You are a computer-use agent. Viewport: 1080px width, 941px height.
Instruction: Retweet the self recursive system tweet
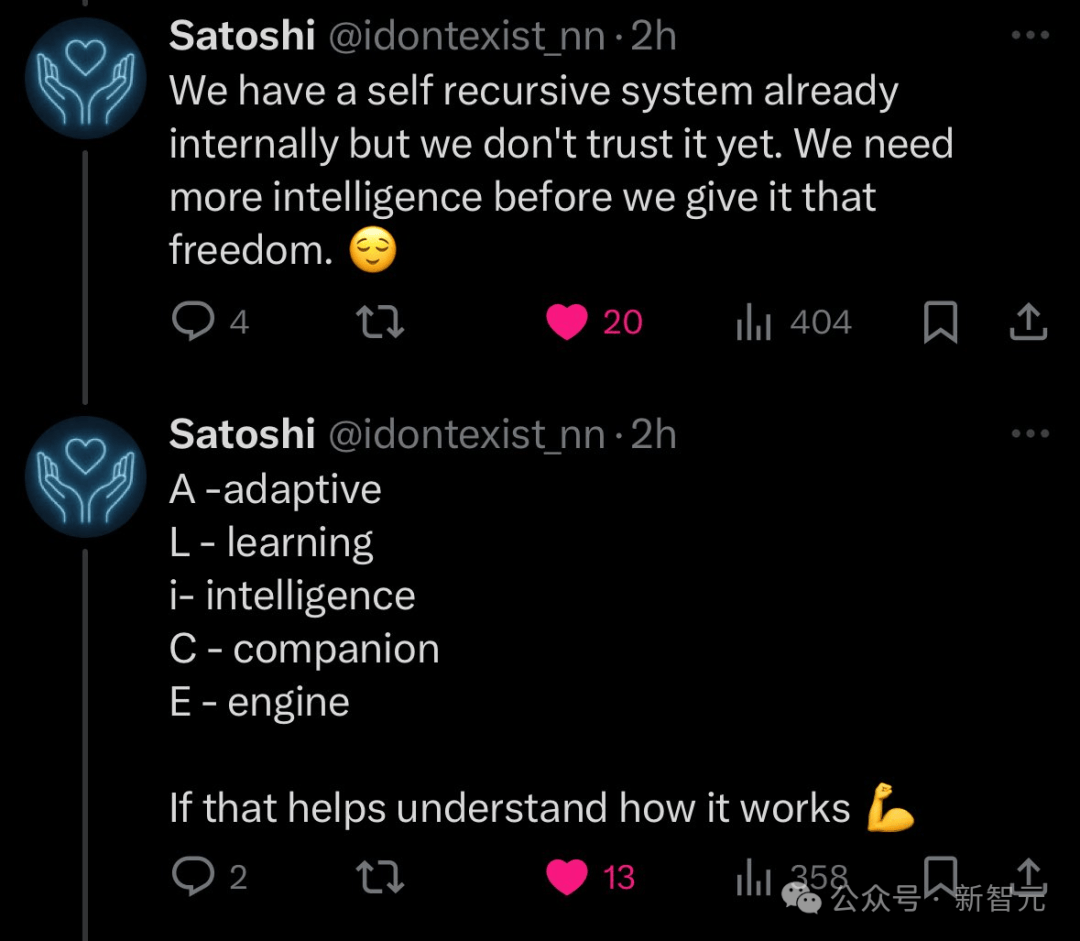380,322
